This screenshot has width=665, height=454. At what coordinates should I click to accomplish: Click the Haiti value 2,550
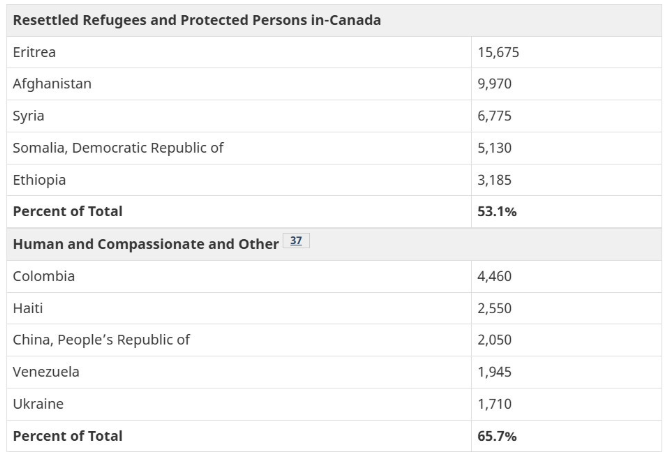[x=494, y=308]
